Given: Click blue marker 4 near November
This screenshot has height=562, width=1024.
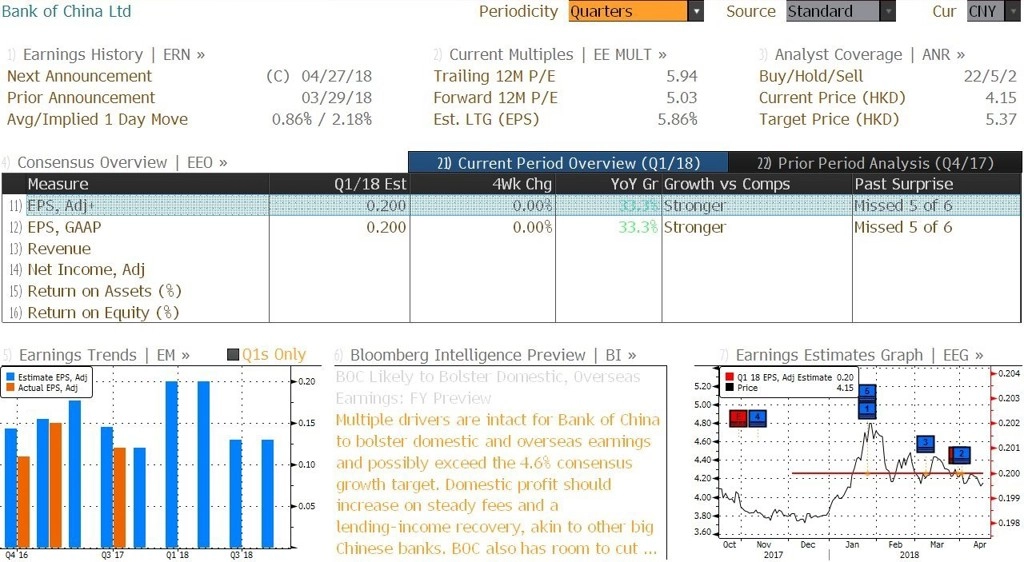Looking at the screenshot, I should 757,417.
